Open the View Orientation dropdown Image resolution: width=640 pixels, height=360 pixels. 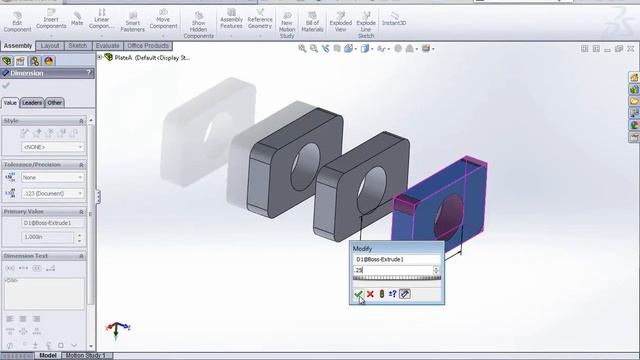pyautogui.click(x=350, y=49)
